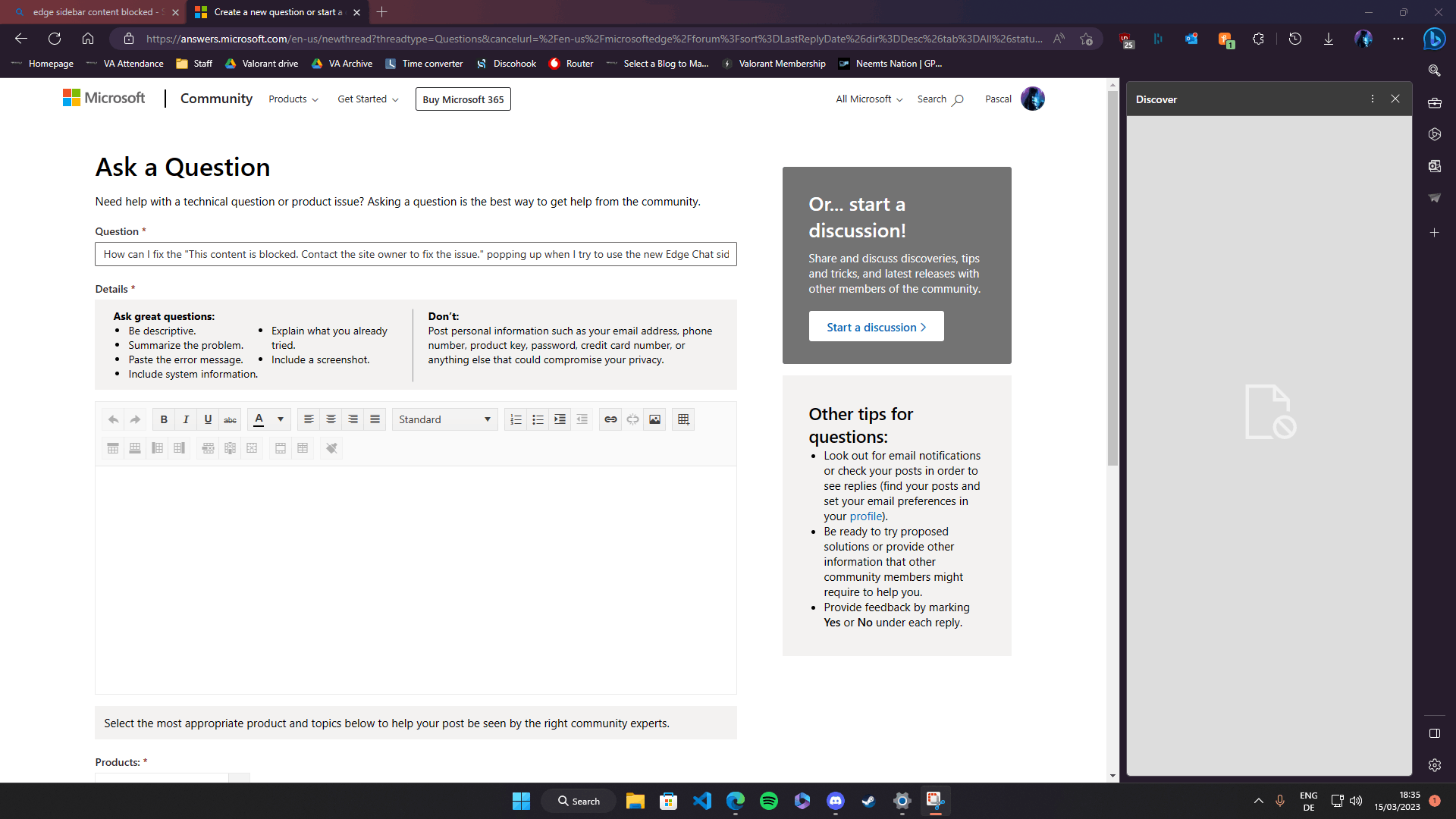
Task: Open Time converter bookmark
Action: point(424,64)
